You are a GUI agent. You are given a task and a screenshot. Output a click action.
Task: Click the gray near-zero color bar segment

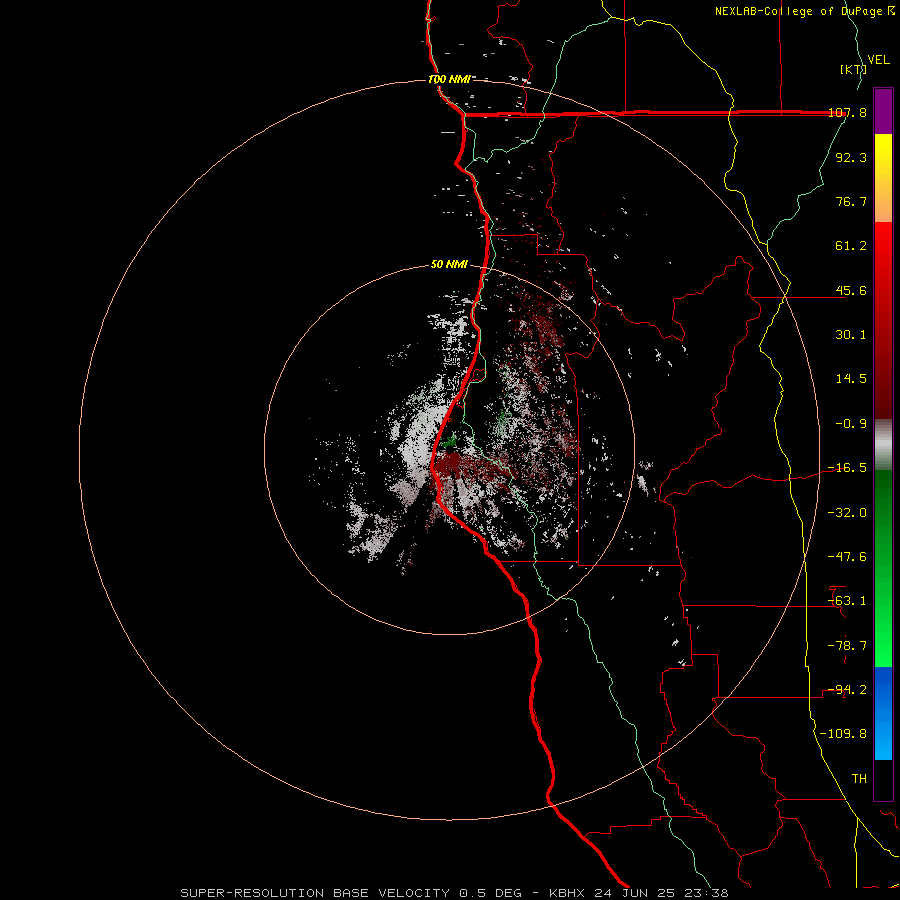(x=883, y=445)
